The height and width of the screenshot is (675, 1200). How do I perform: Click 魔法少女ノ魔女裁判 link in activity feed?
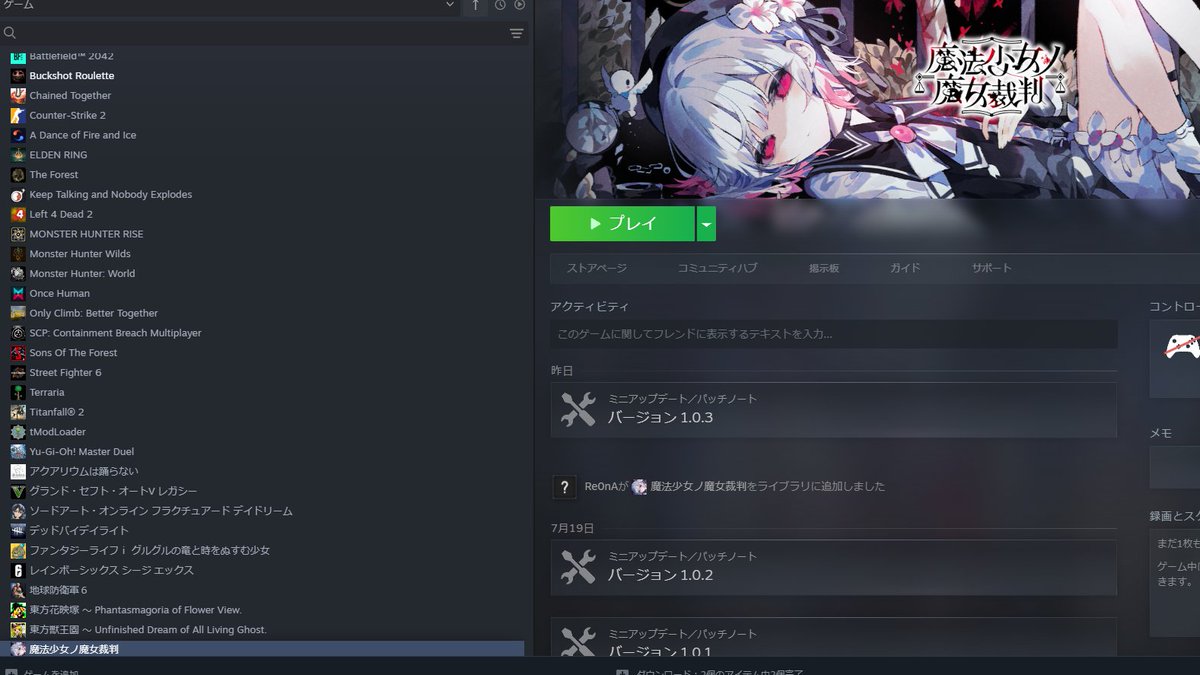[698, 487]
